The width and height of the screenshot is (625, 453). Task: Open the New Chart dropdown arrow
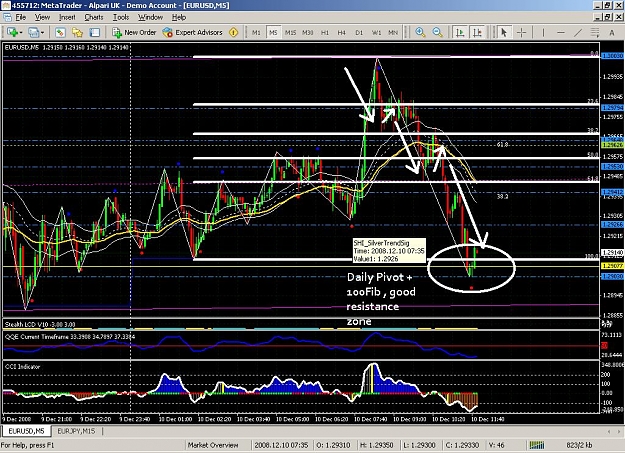[20, 33]
